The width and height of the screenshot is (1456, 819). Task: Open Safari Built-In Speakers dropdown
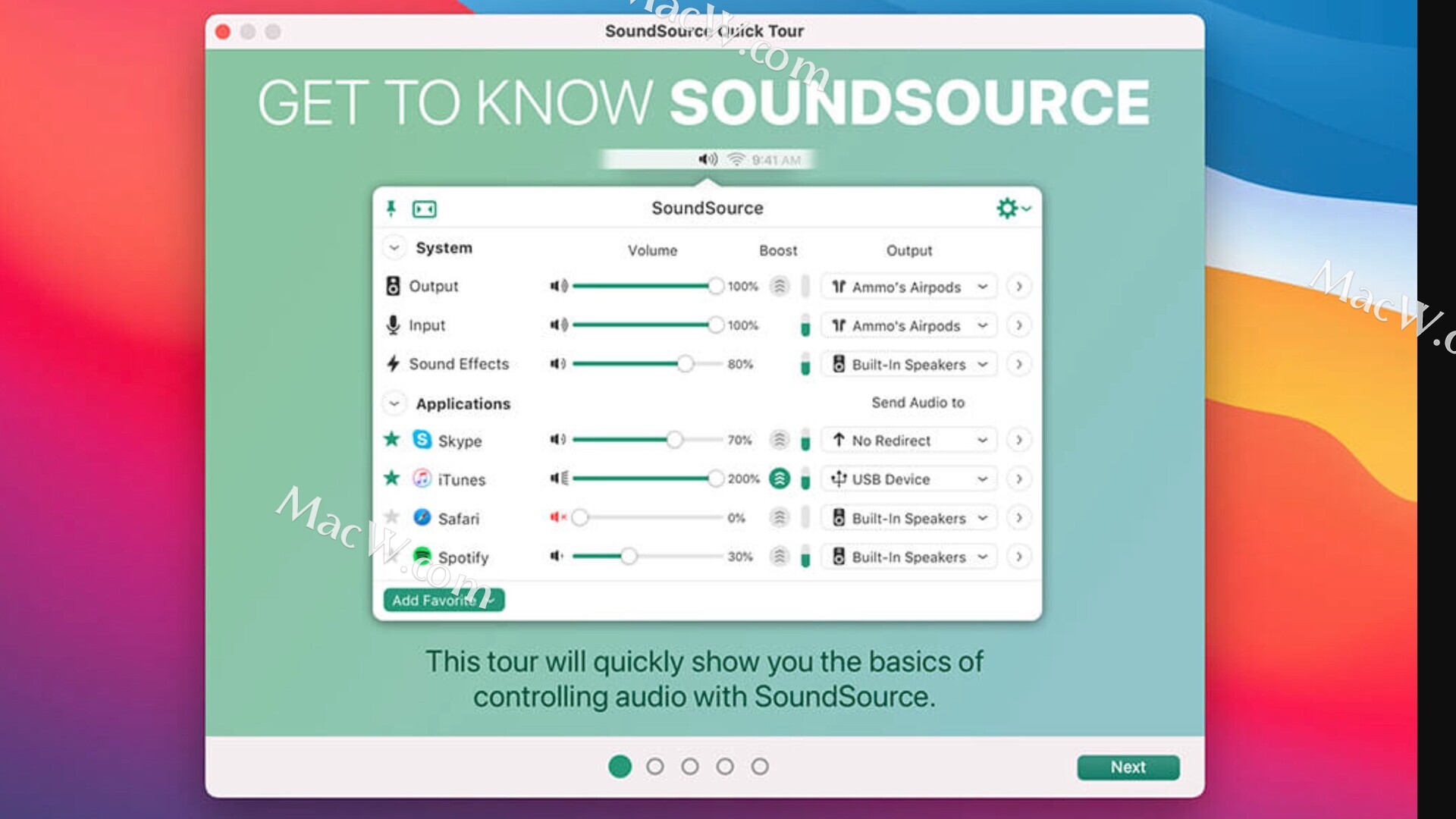coord(909,518)
